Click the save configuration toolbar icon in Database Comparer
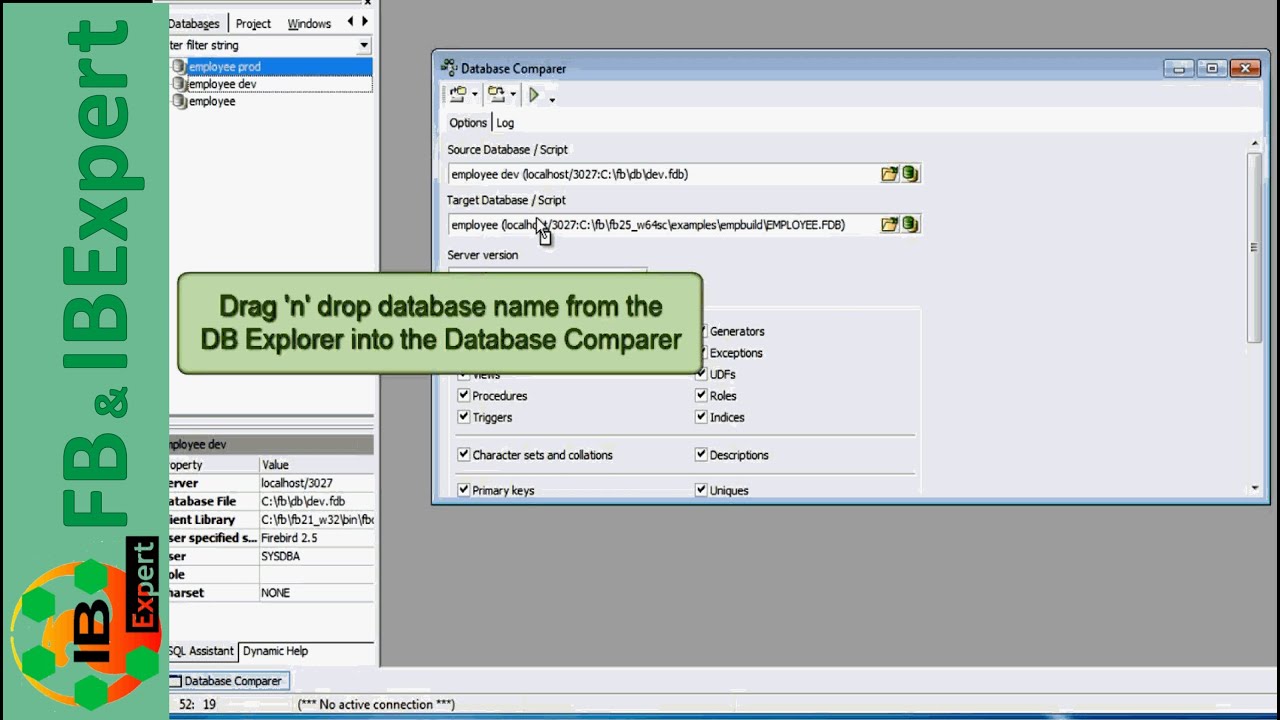The width and height of the screenshot is (1280, 720). [x=496, y=95]
